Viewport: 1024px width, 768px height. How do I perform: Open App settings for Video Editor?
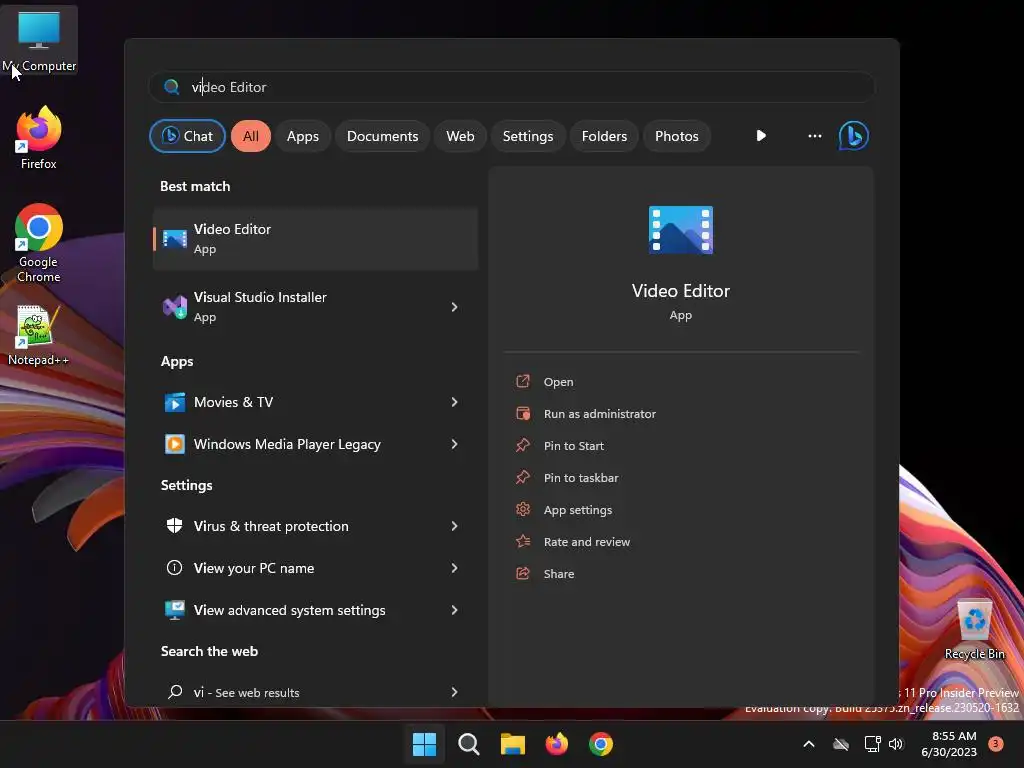click(x=578, y=510)
